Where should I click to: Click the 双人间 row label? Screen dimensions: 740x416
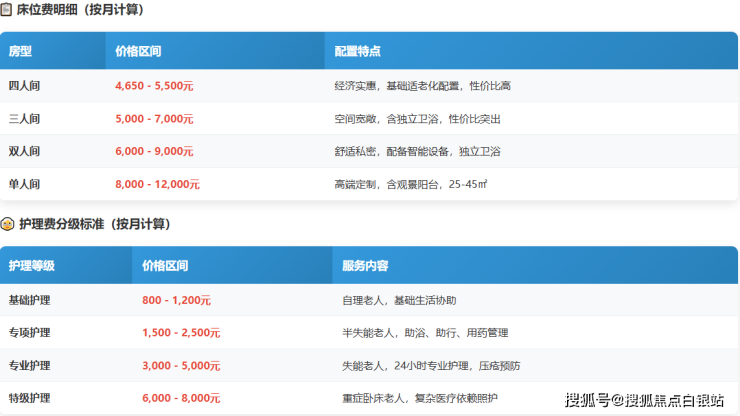pyautogui.click(x=24, y=152)
